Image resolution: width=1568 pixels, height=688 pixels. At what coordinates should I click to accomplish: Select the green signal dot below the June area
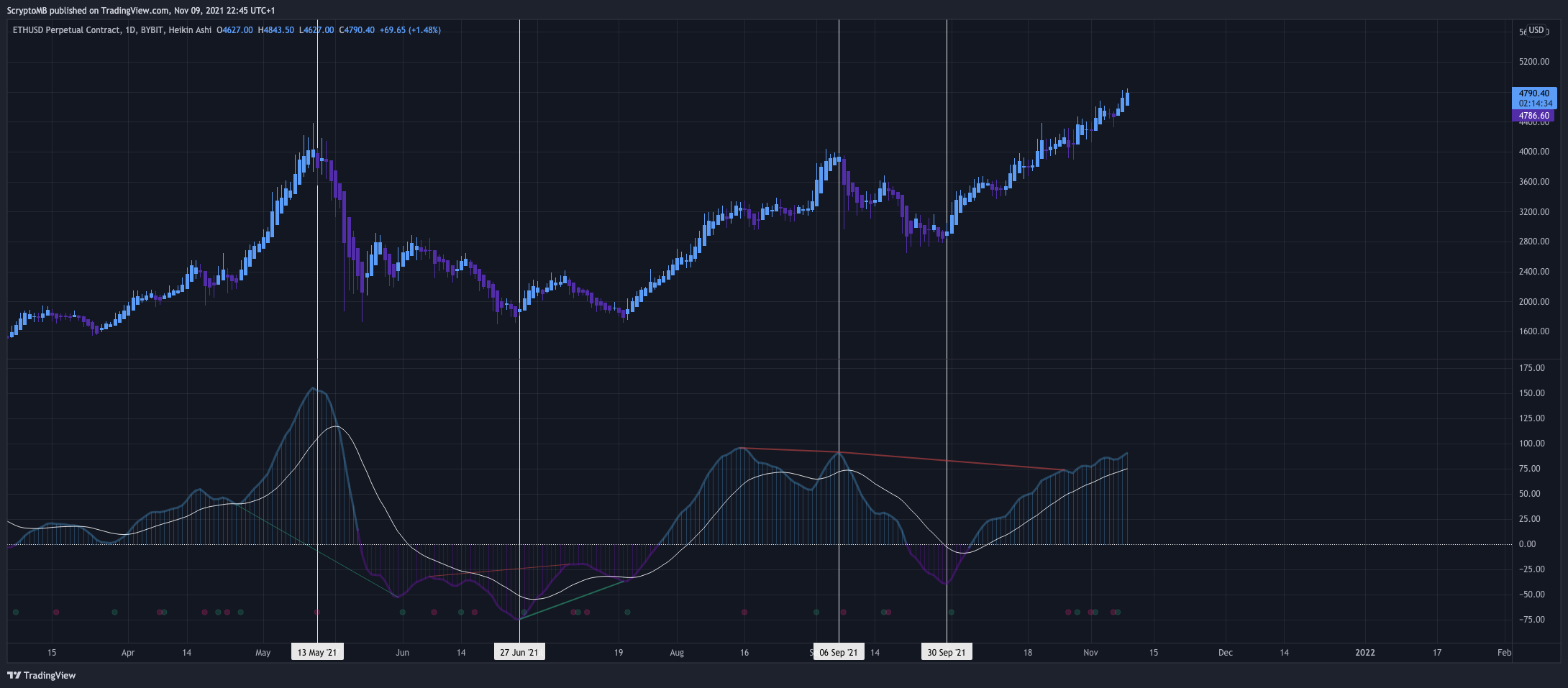click(x=402, y=613)
